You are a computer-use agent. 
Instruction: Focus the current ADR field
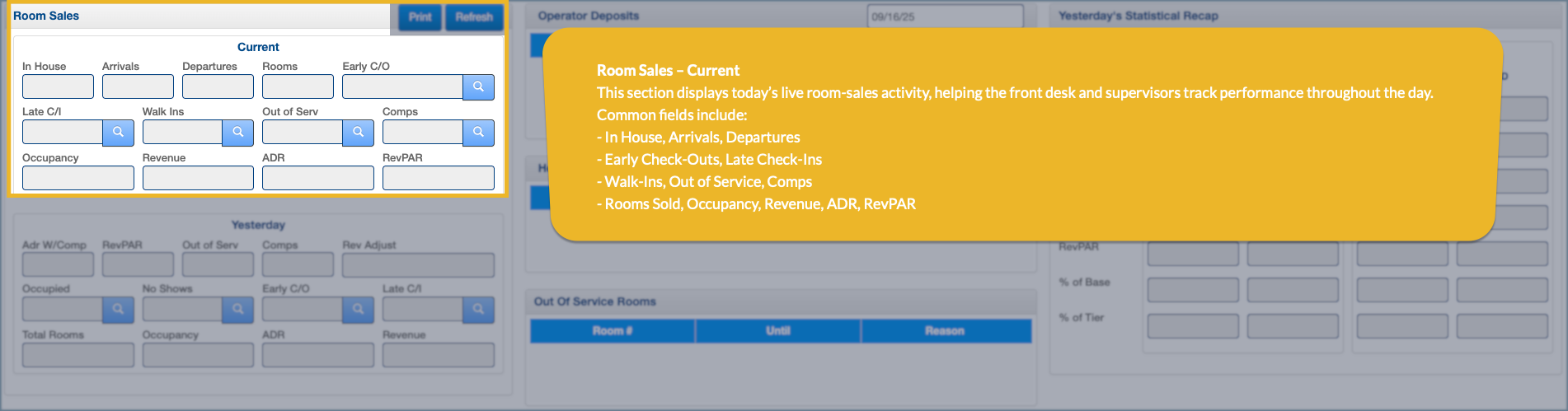point(317,178)
